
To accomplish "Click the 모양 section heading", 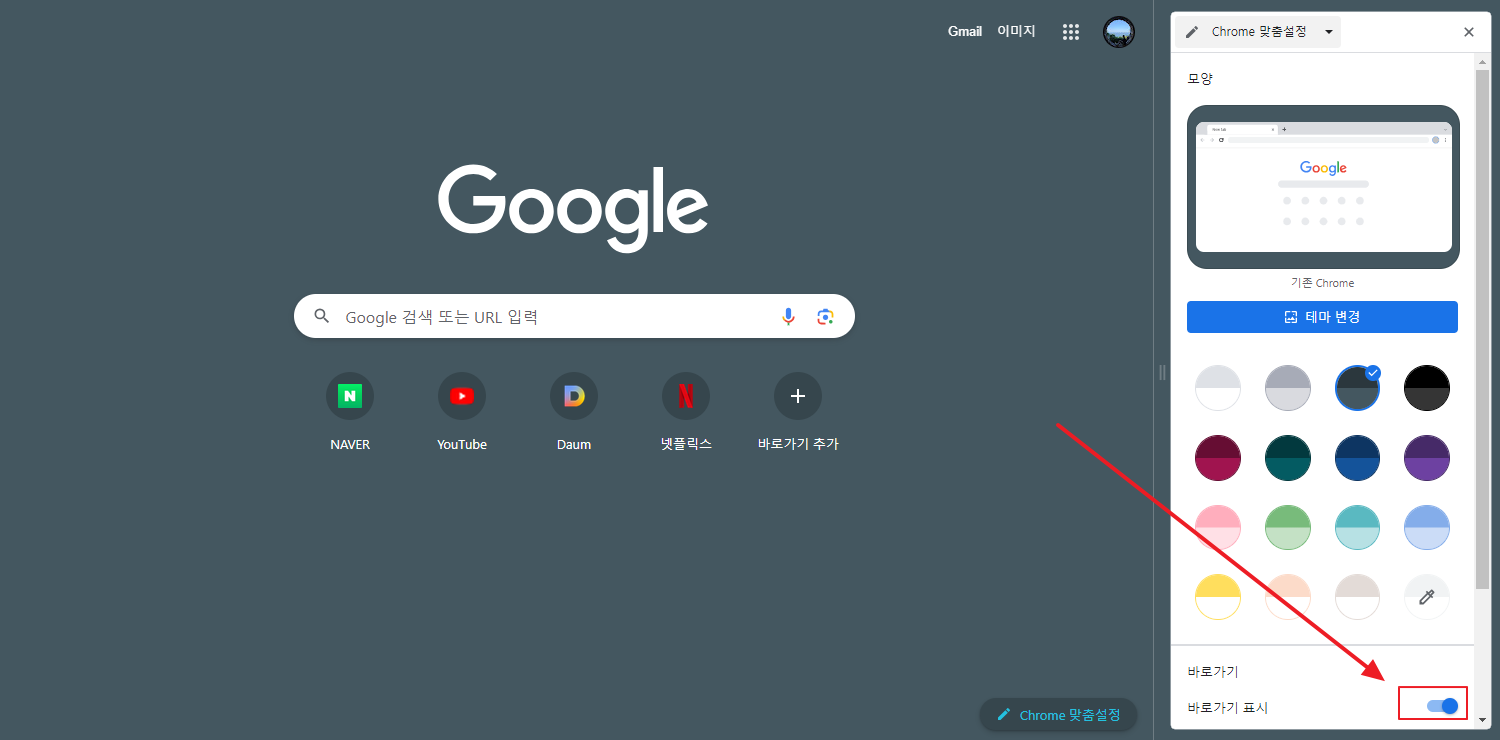I will (1200, 79).
